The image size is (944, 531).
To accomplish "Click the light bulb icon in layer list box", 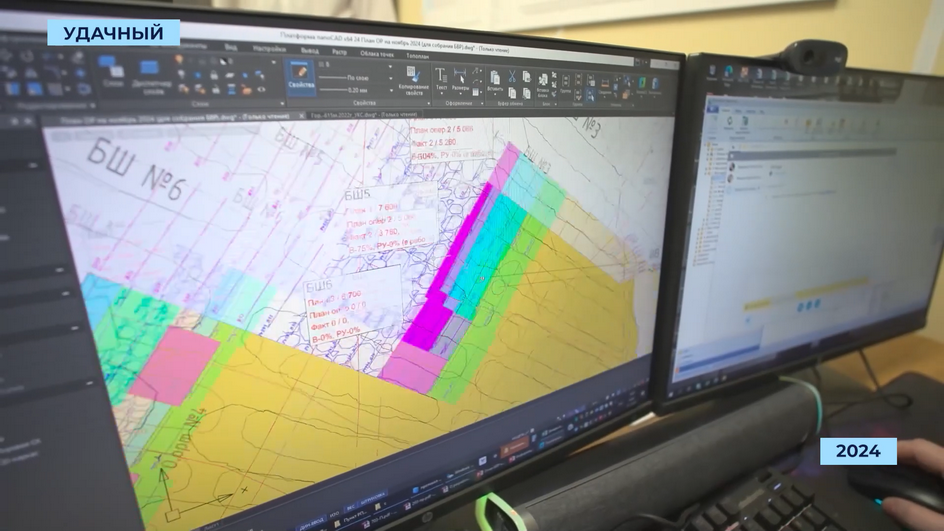I will point(179,59).
